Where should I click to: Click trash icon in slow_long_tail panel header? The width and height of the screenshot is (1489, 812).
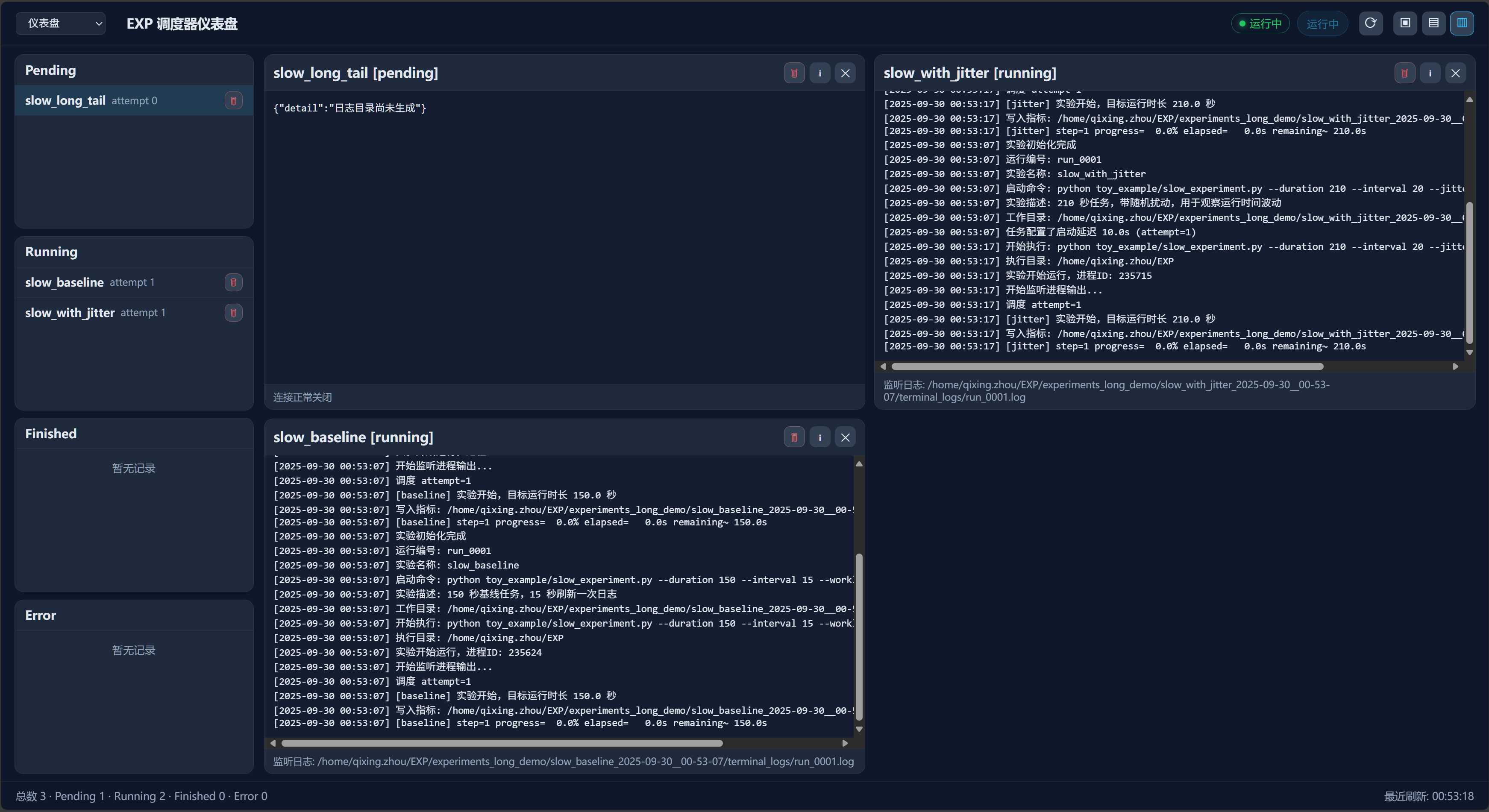point(793,73)
